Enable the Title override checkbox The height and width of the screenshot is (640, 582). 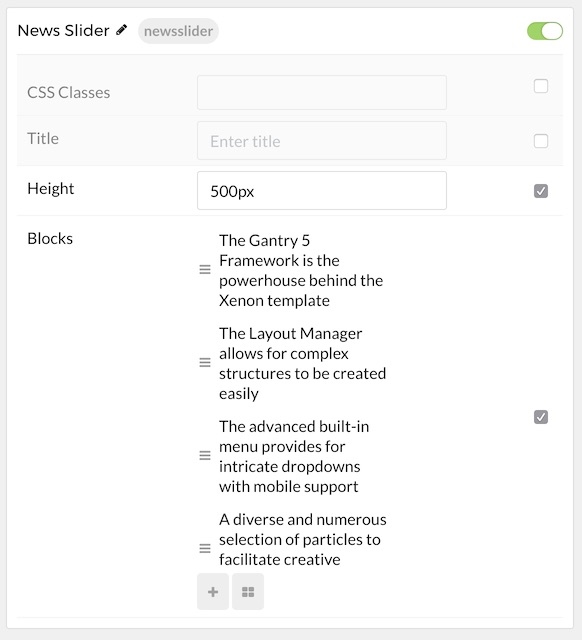point(541,141)
